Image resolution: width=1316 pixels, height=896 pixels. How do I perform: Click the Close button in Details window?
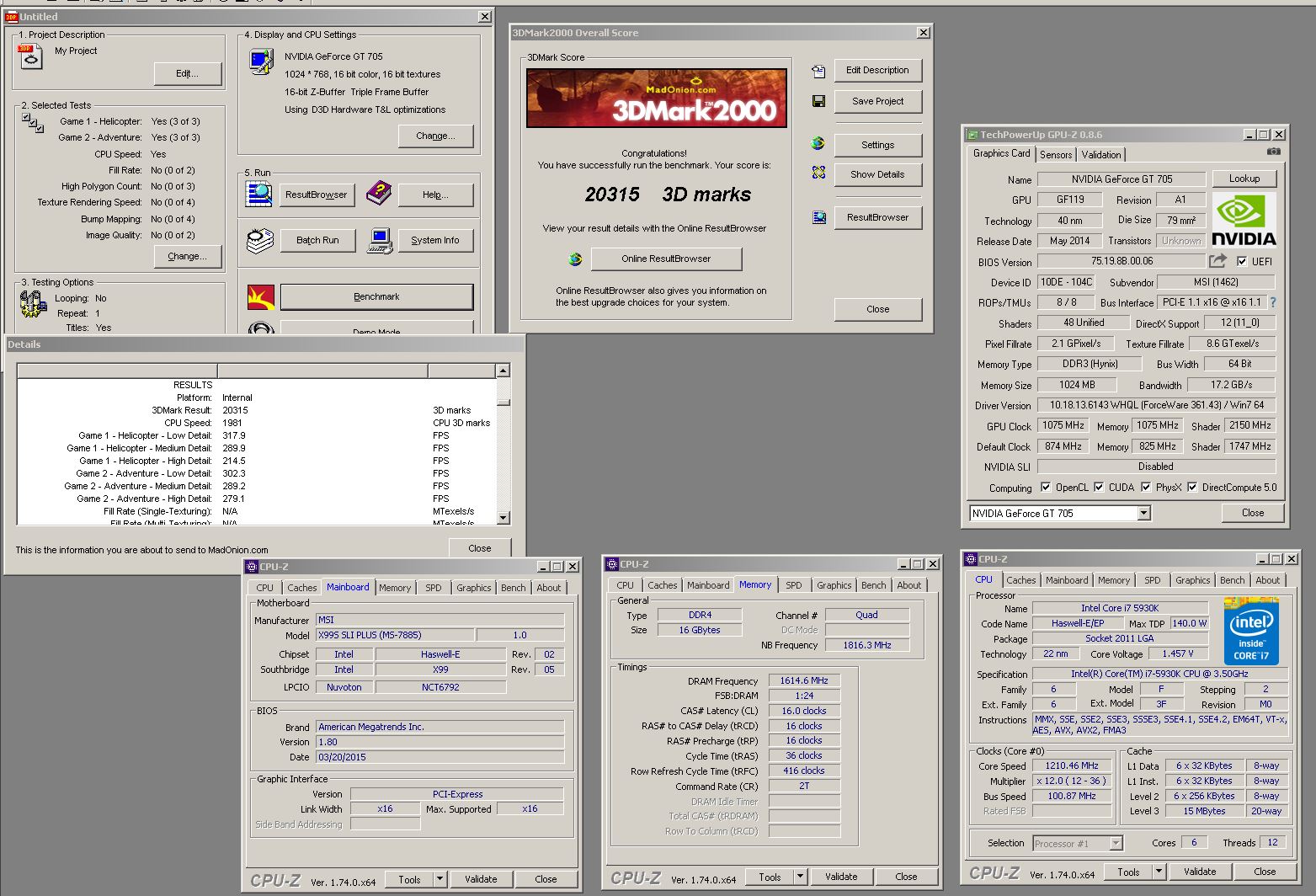(479, 548)
